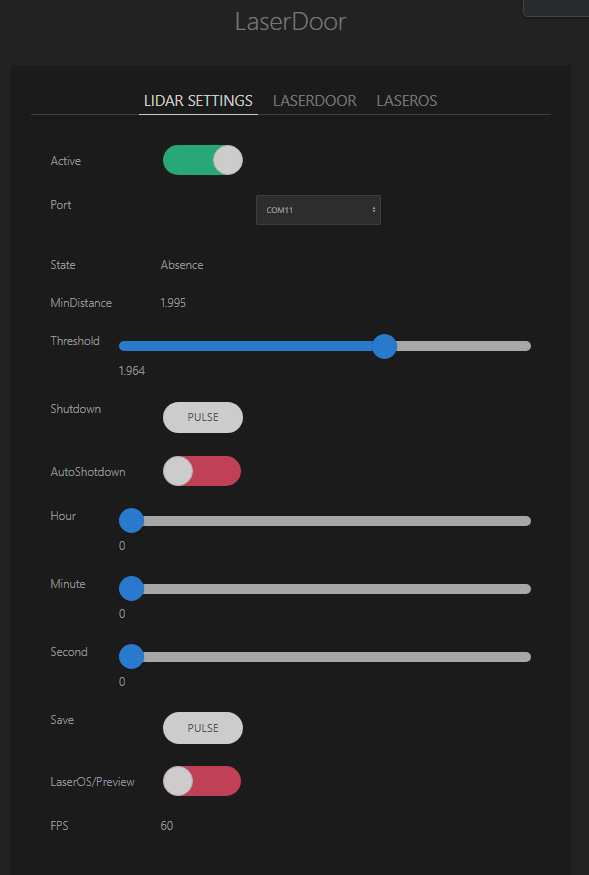The width and height of the screenshot is (589, 875).
Task: Click the far end of Second slider track
Action: point(526,657)
